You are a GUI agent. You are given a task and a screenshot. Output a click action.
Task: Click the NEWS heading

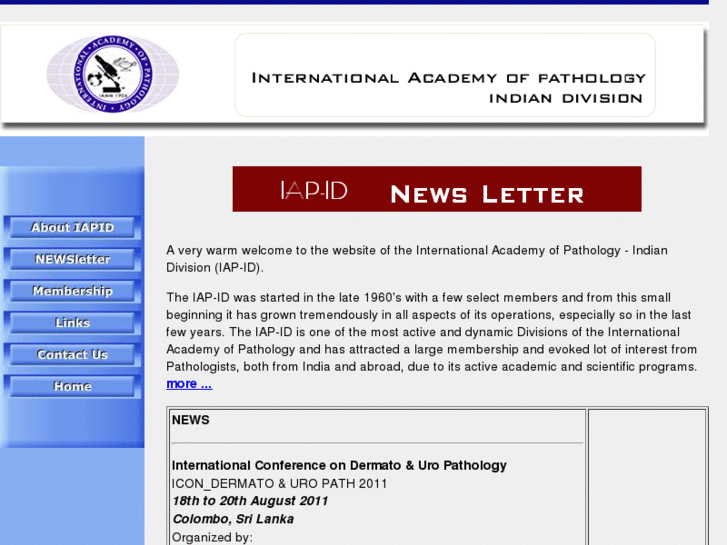pyautogui.click(x=191, y=420)
